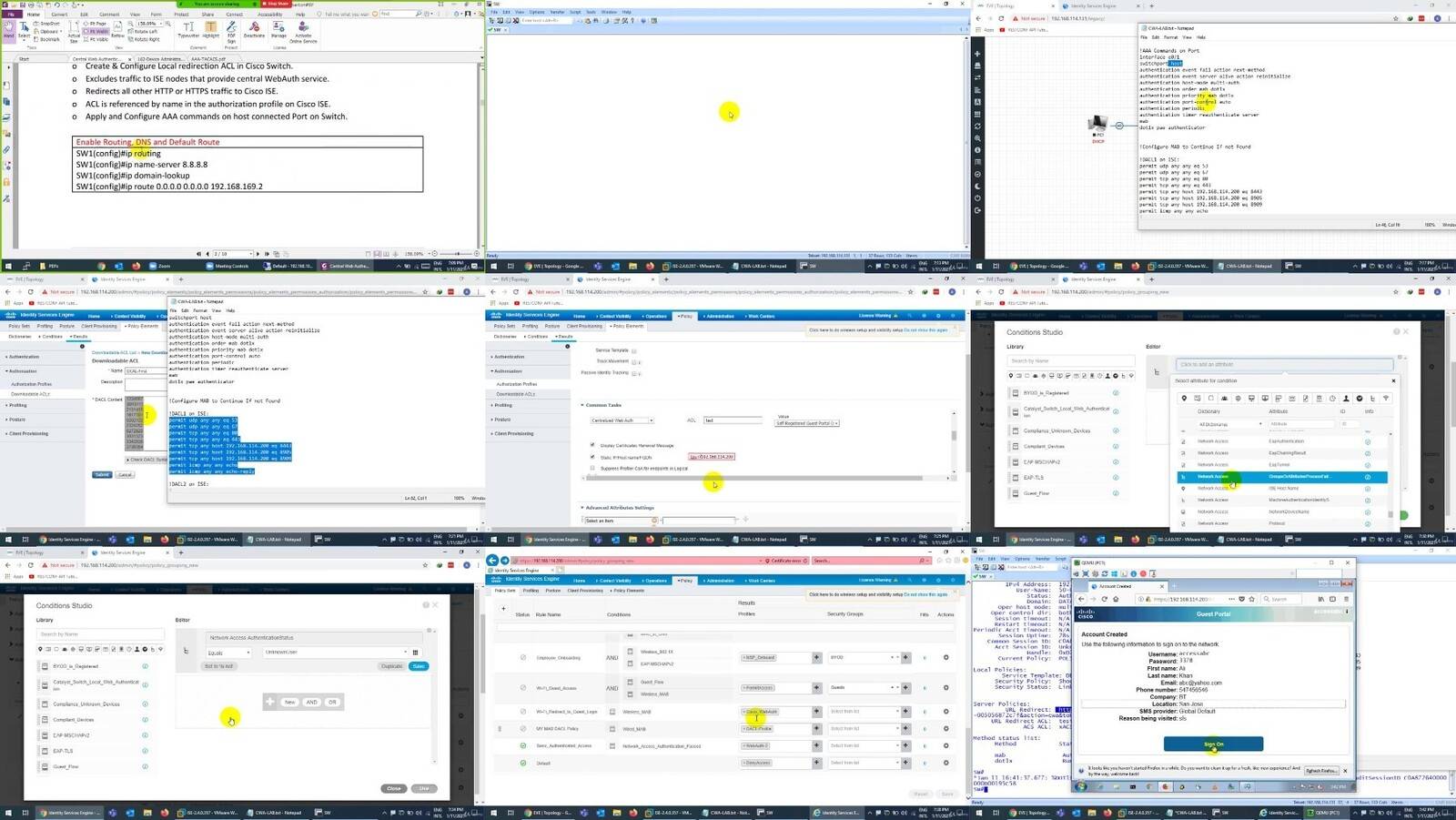Open Posture tab in the authorization profile ISE window
Screen dimensions: 1456x820
[551, 326]
